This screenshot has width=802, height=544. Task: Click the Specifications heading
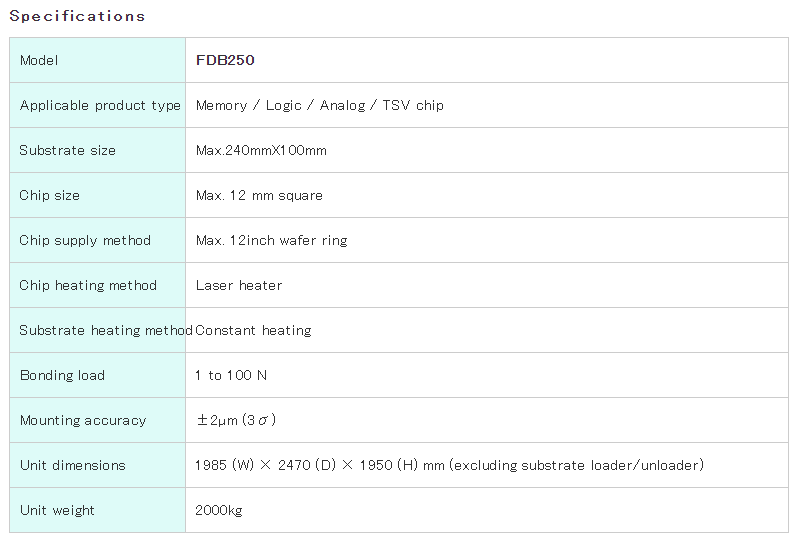77,16
